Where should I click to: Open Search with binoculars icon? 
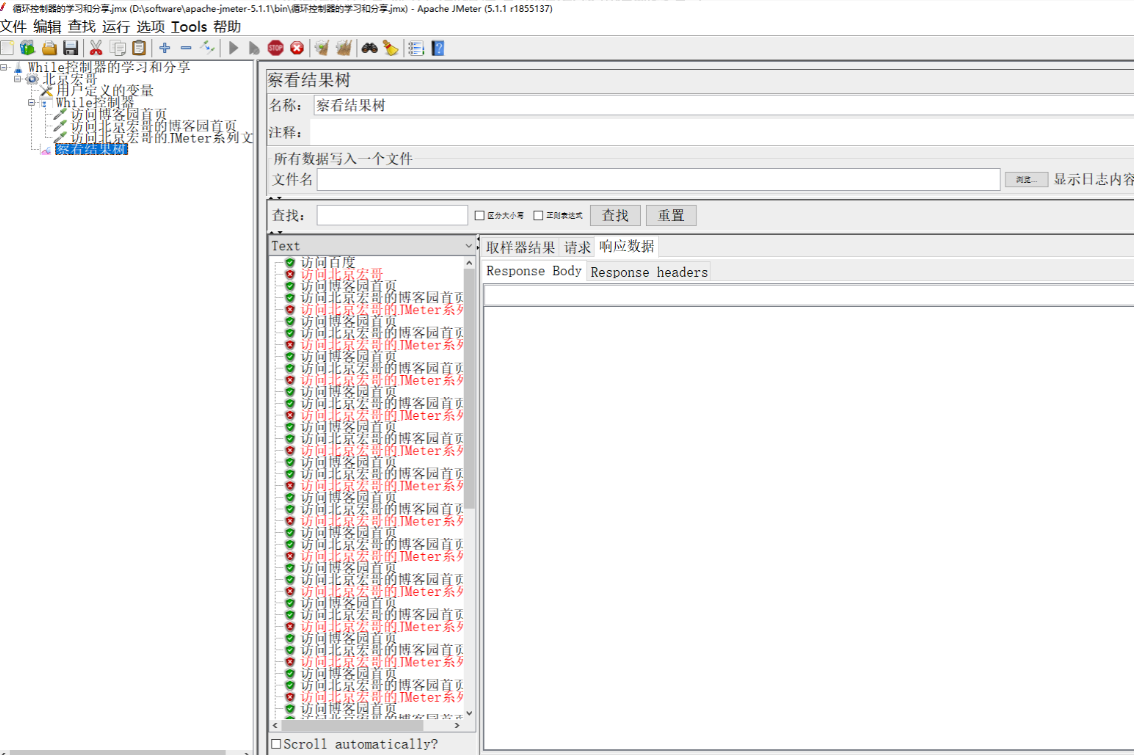tap(370, 48)
